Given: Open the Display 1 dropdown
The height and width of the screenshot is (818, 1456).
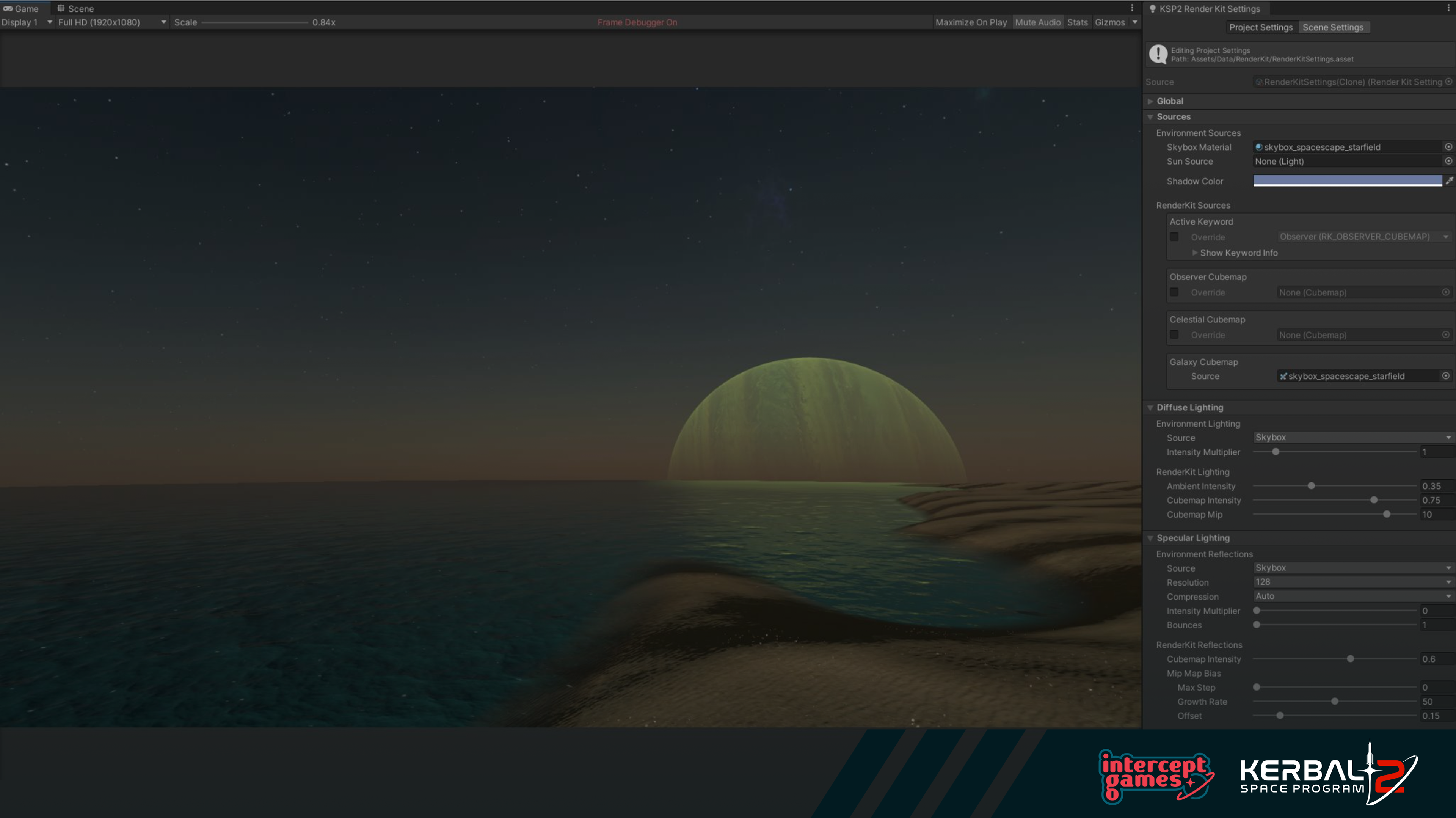Looking at the screenshot, I should point(27,23).
